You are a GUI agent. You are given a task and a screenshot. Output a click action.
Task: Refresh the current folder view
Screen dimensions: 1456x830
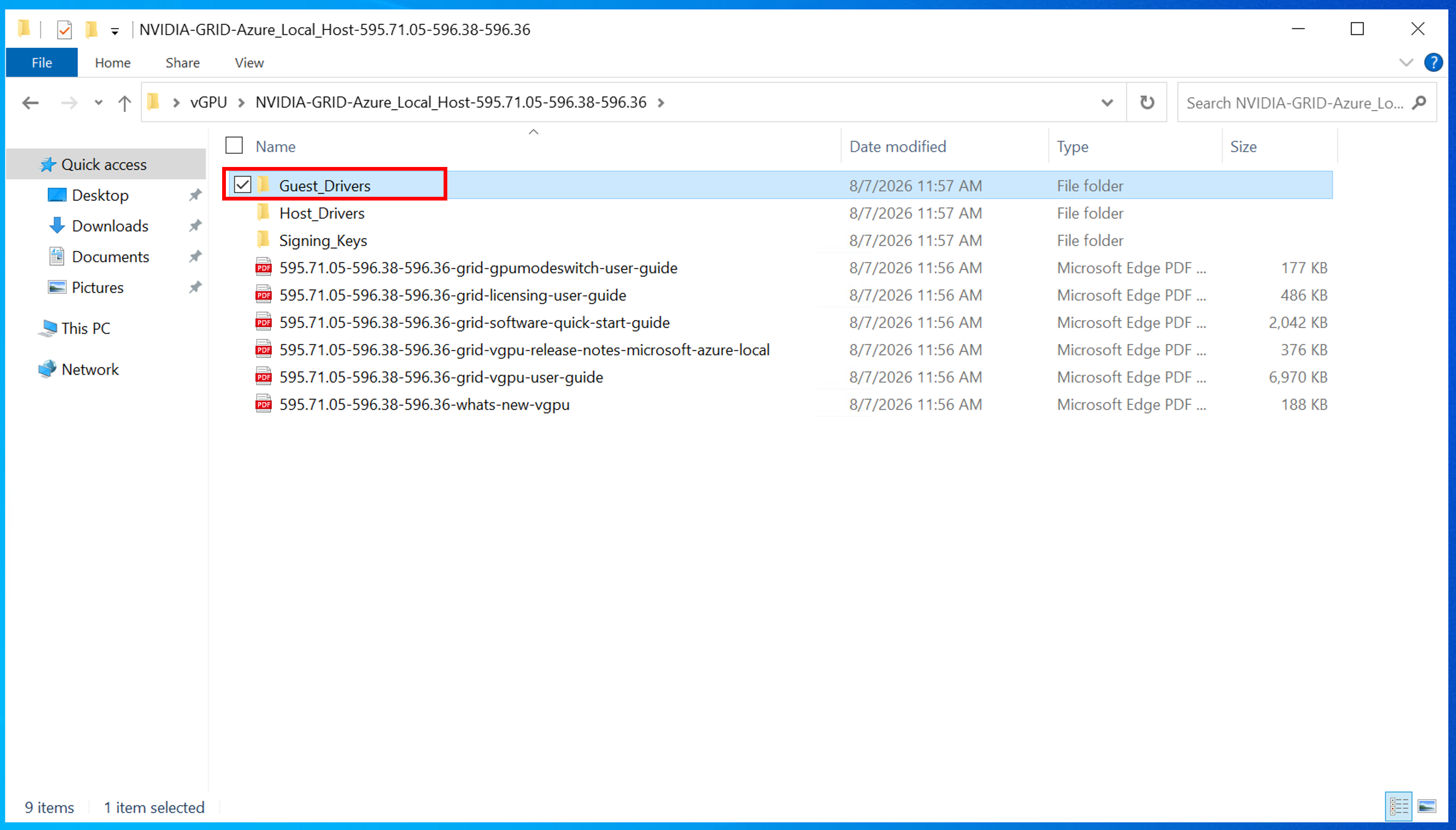click(x=1147, y=102)
